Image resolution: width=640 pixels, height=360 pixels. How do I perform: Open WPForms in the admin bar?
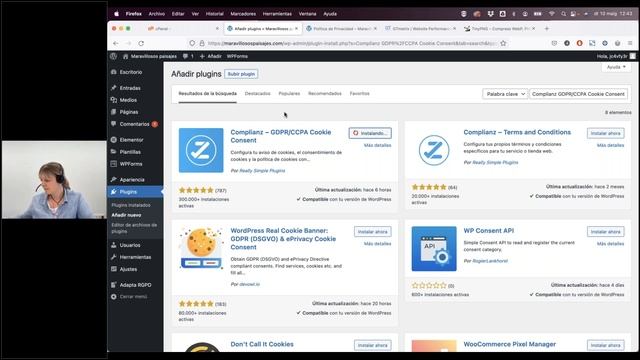(x=237, y=56)
